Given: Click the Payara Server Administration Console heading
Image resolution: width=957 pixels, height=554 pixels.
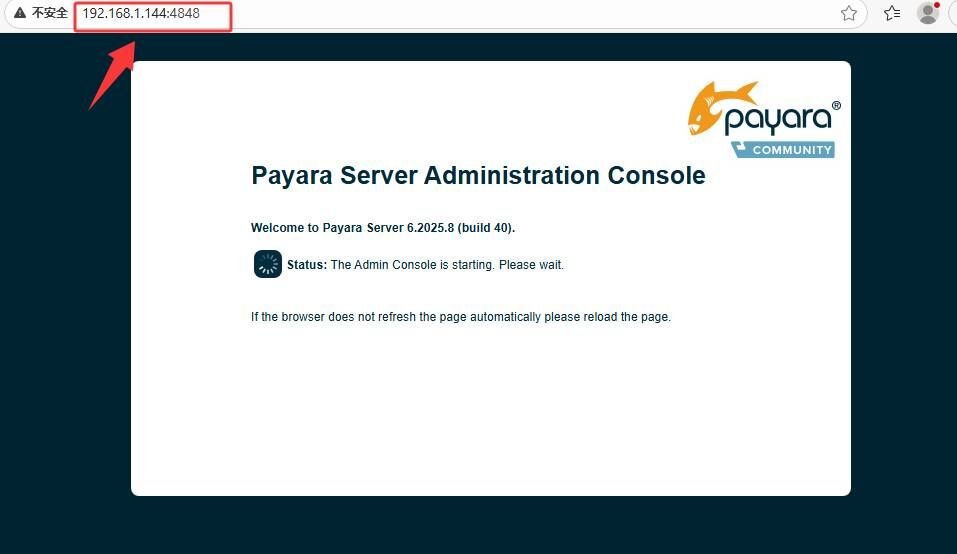Looking at the screenshot, I should click(x=478, y=176).
